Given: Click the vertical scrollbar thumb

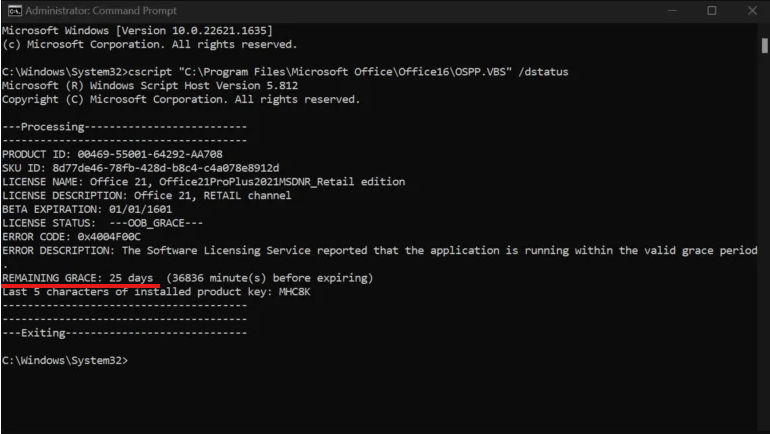Looking at the screenshot, I should (765, 46).
